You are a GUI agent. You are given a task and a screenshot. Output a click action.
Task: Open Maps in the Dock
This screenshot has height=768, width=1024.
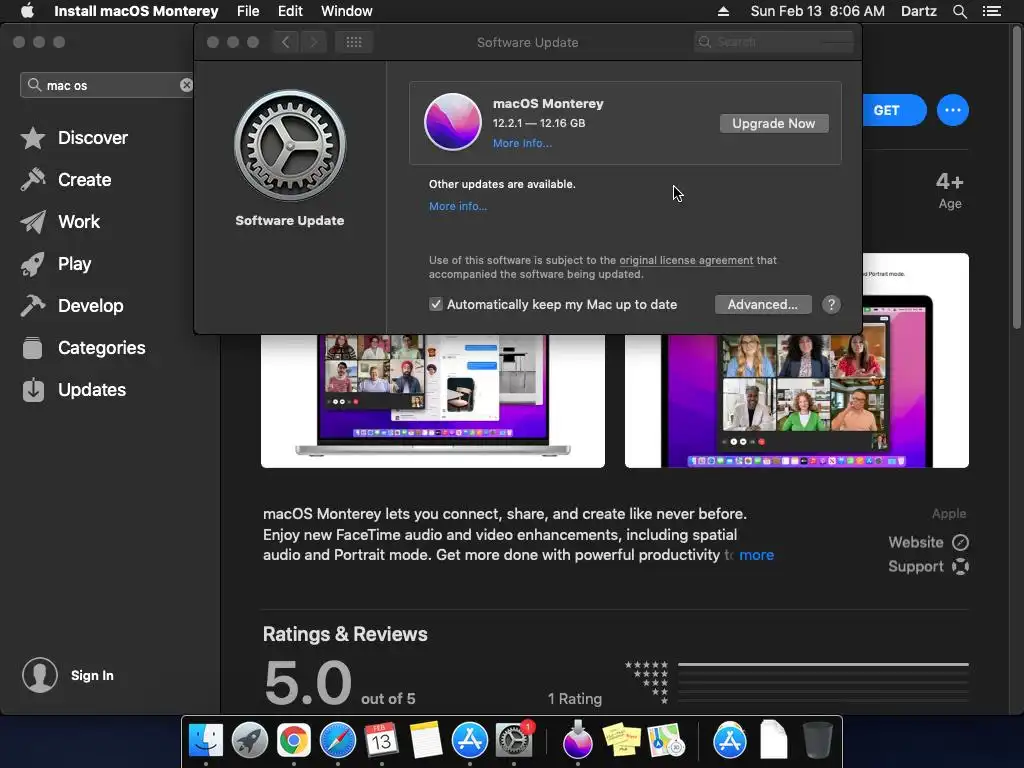click(665, 741)
